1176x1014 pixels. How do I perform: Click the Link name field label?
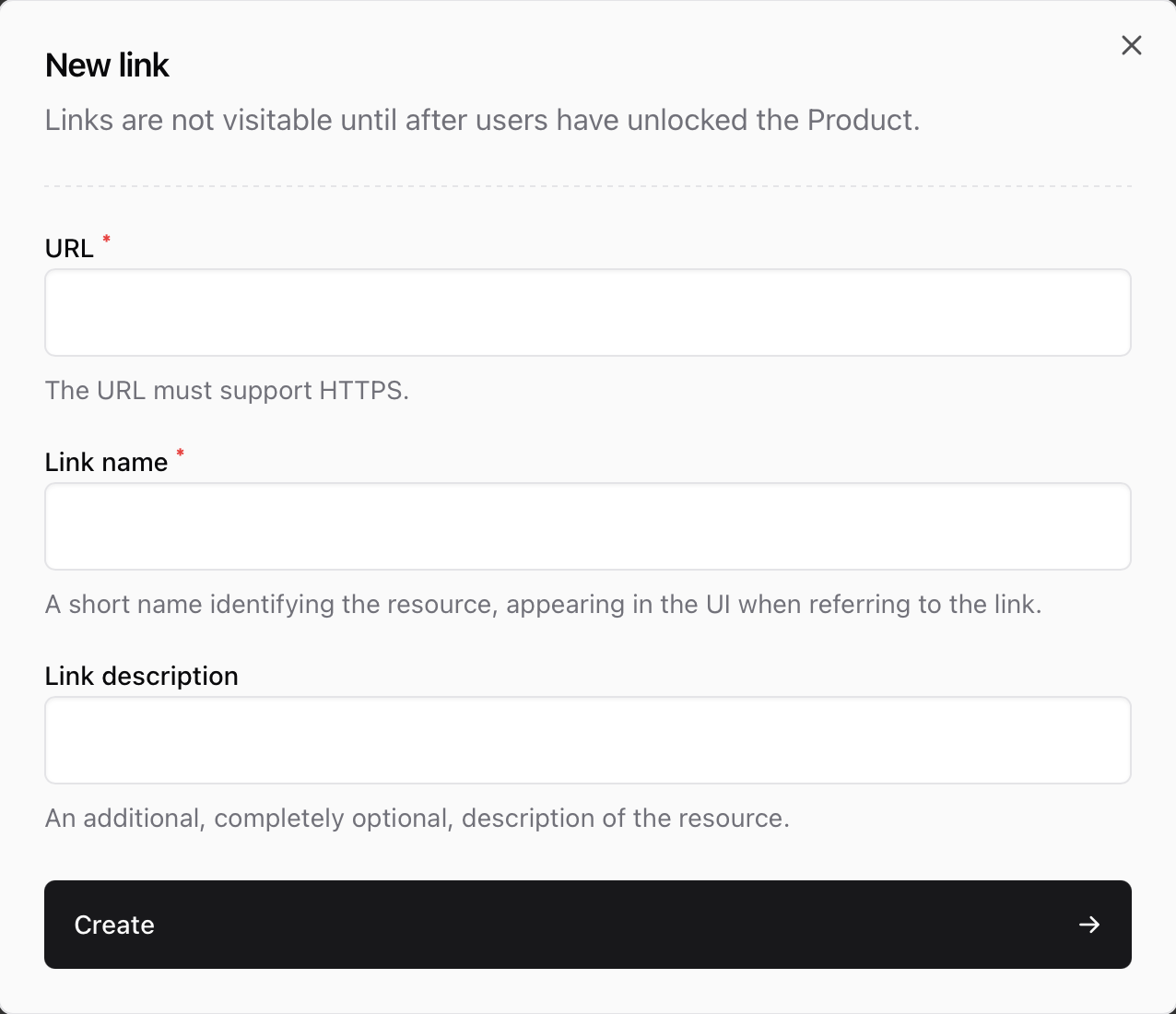(107, 462)
